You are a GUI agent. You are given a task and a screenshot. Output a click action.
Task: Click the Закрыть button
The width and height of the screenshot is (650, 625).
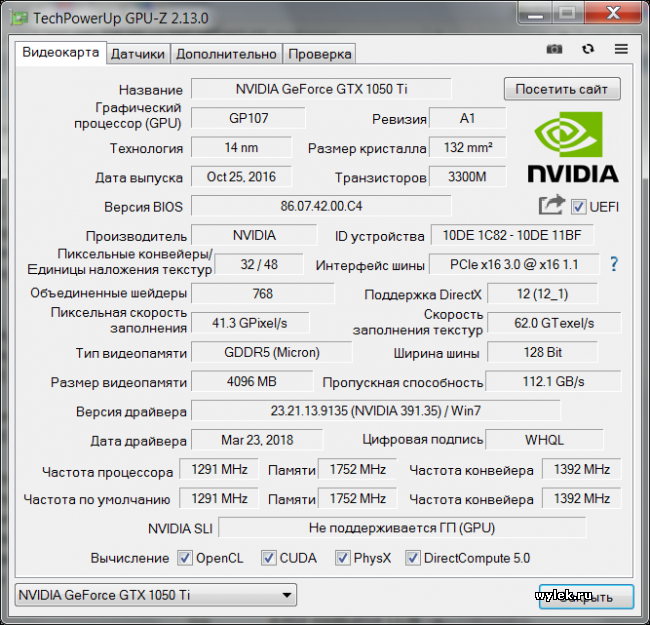(586, 596)
